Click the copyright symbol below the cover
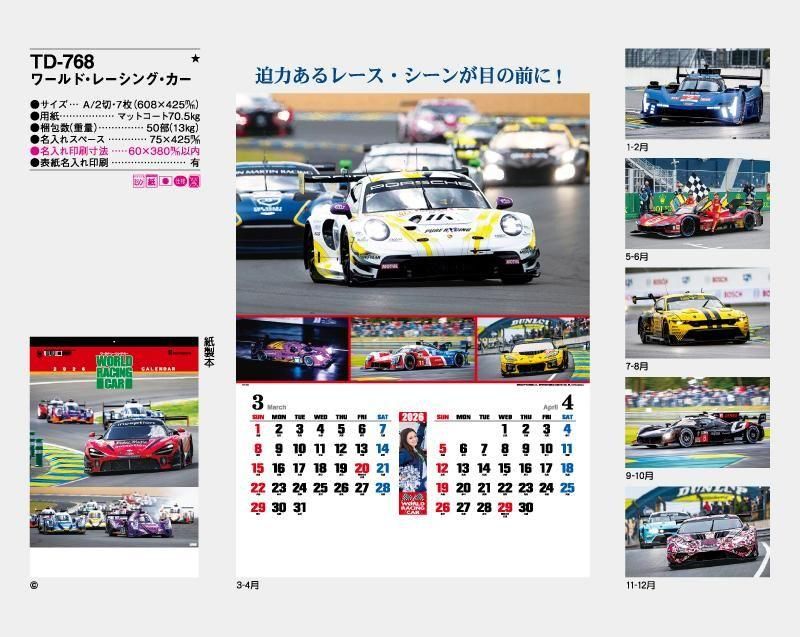The height and width of the screenshot is (637, 800). [x=34, y=585]
